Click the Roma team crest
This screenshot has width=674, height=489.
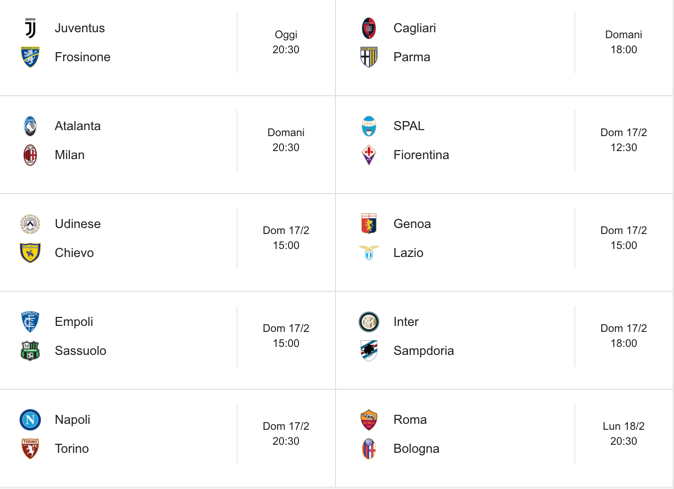tap(369, 420)
